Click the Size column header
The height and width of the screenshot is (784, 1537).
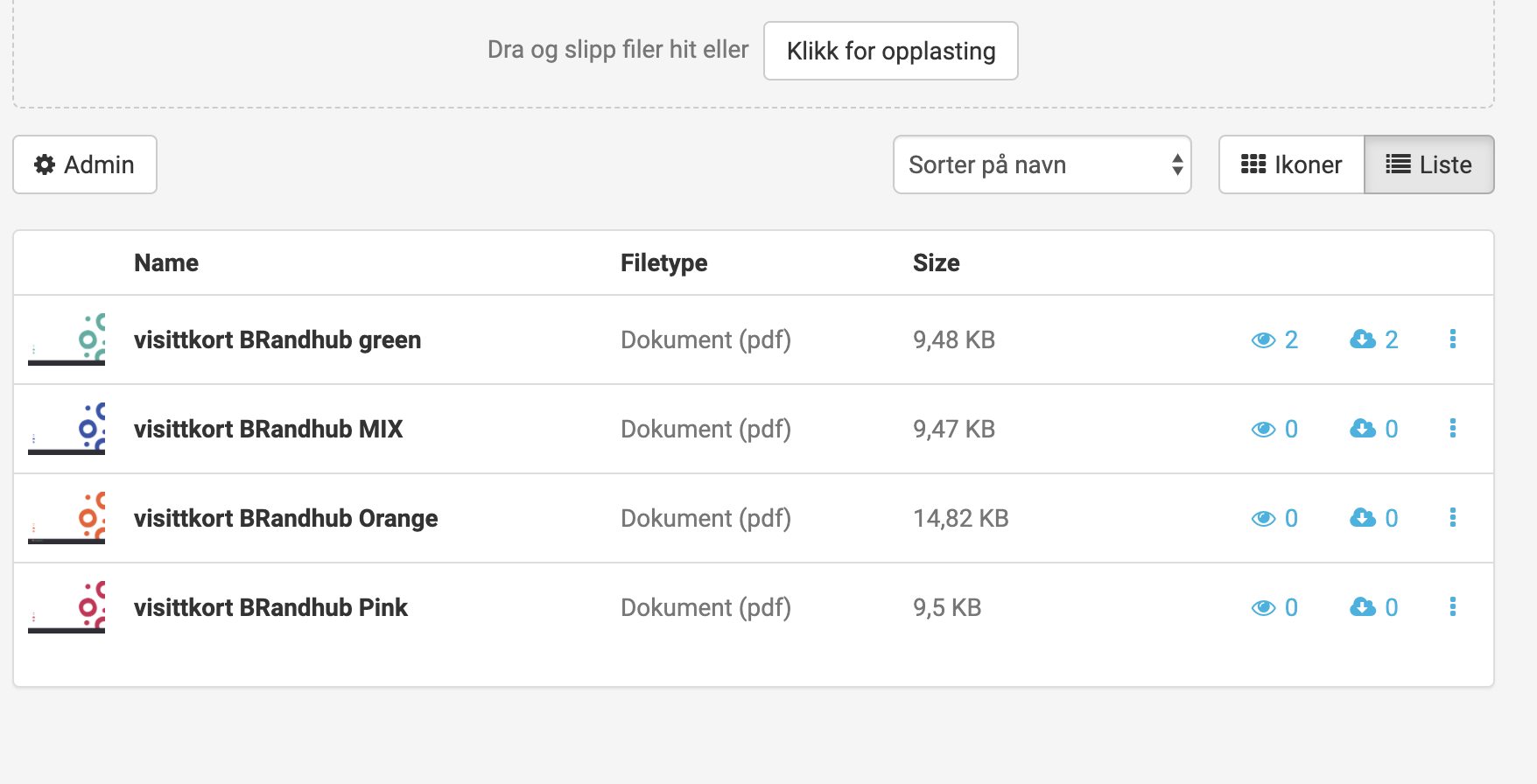(937, 262)
